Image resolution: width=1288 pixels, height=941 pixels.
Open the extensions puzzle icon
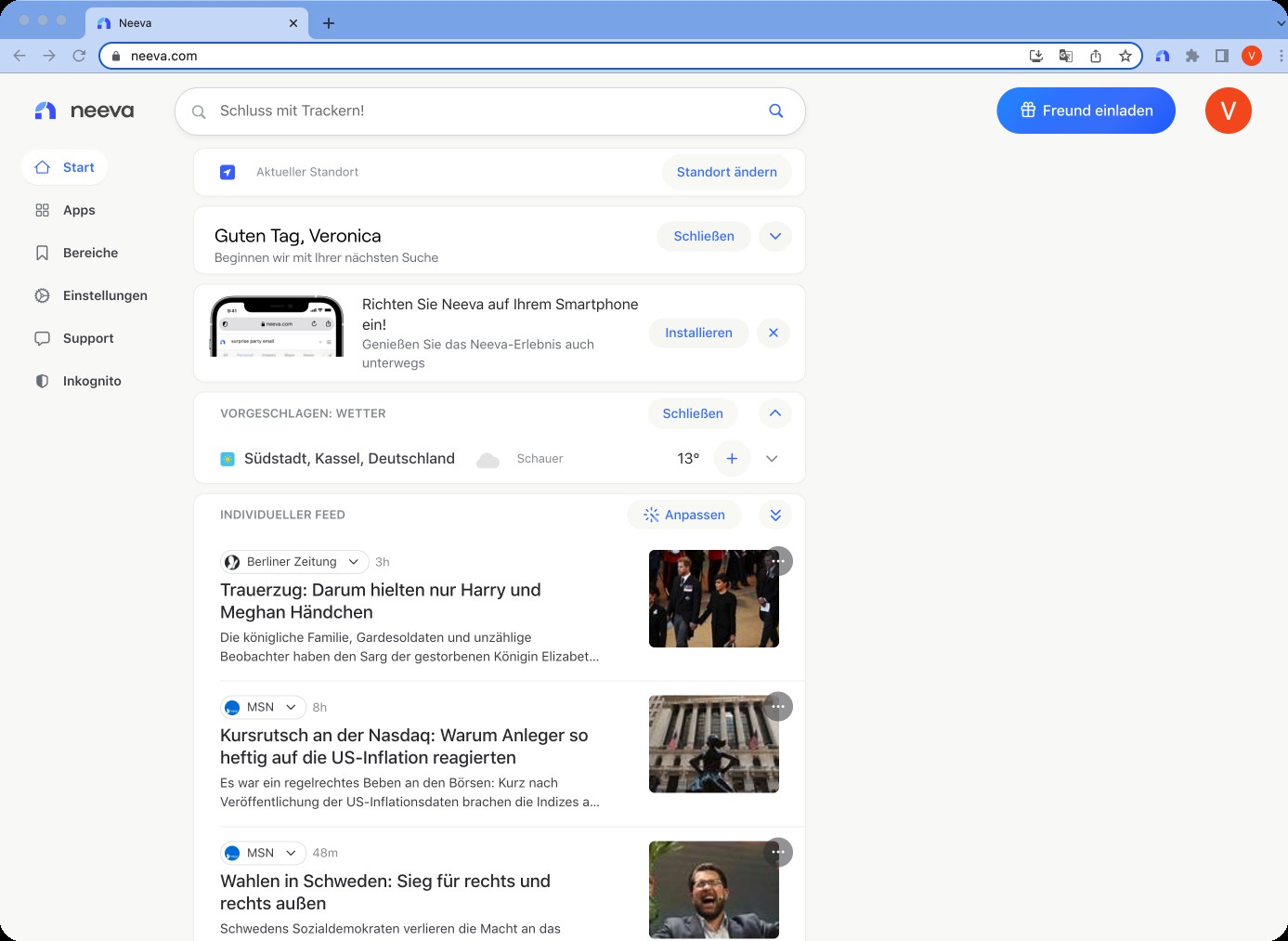pos(1192,56)
